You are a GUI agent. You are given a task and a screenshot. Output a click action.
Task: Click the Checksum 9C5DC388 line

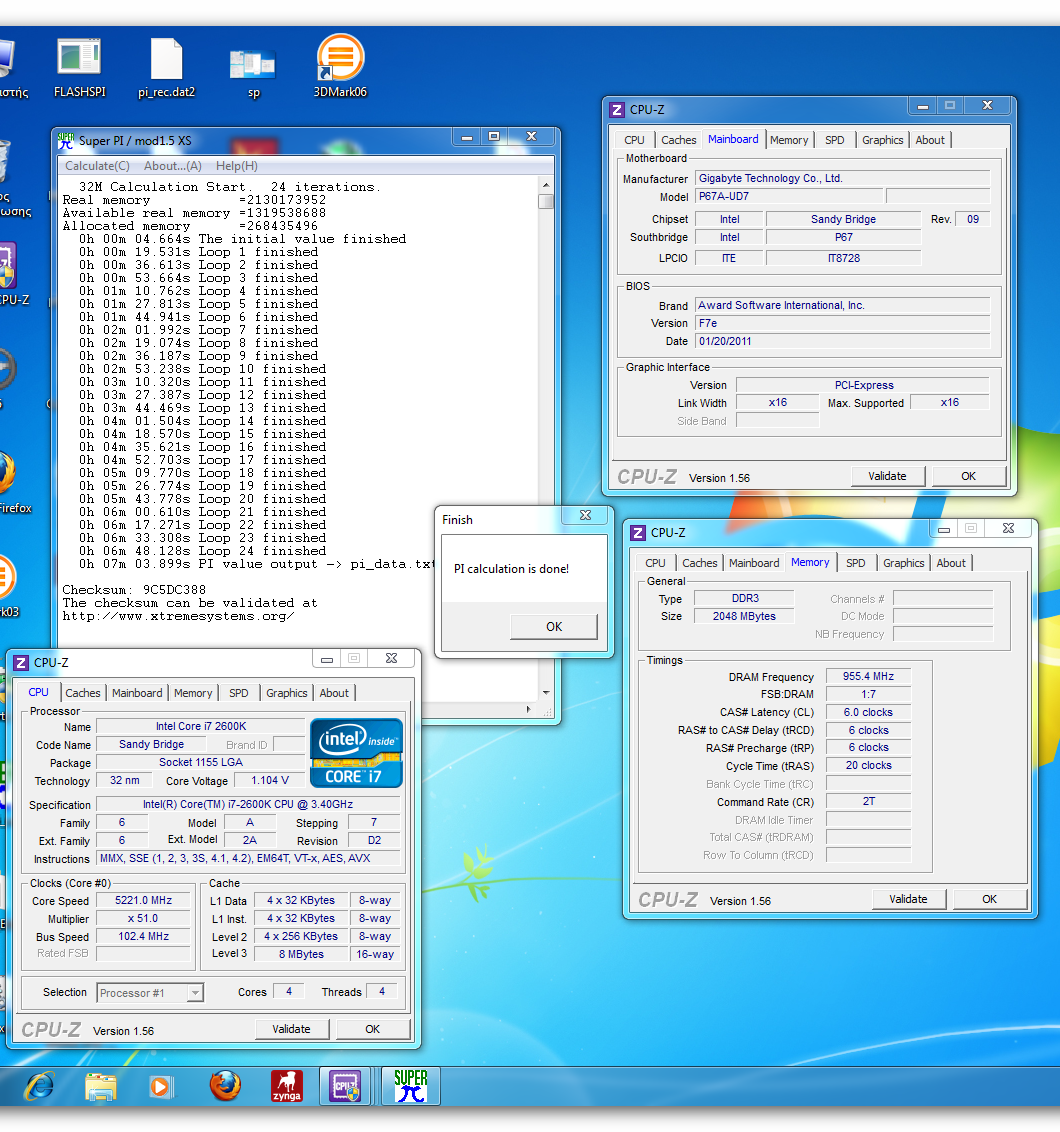point(134,590)
